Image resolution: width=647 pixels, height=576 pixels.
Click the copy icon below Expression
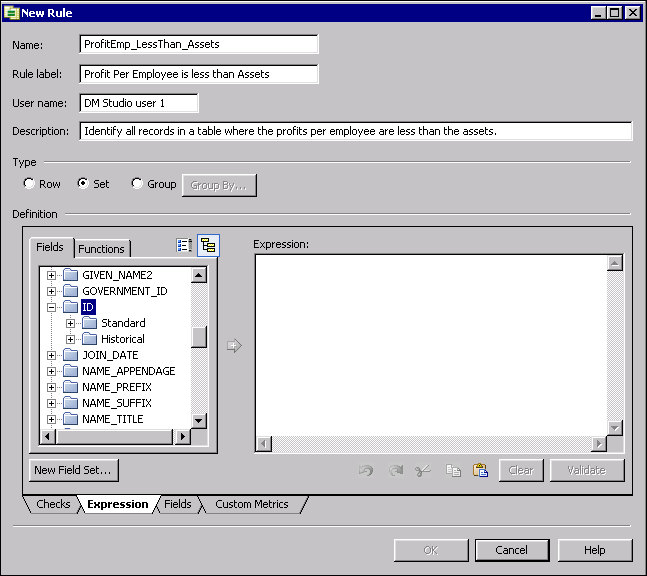[x=453, y=470]
